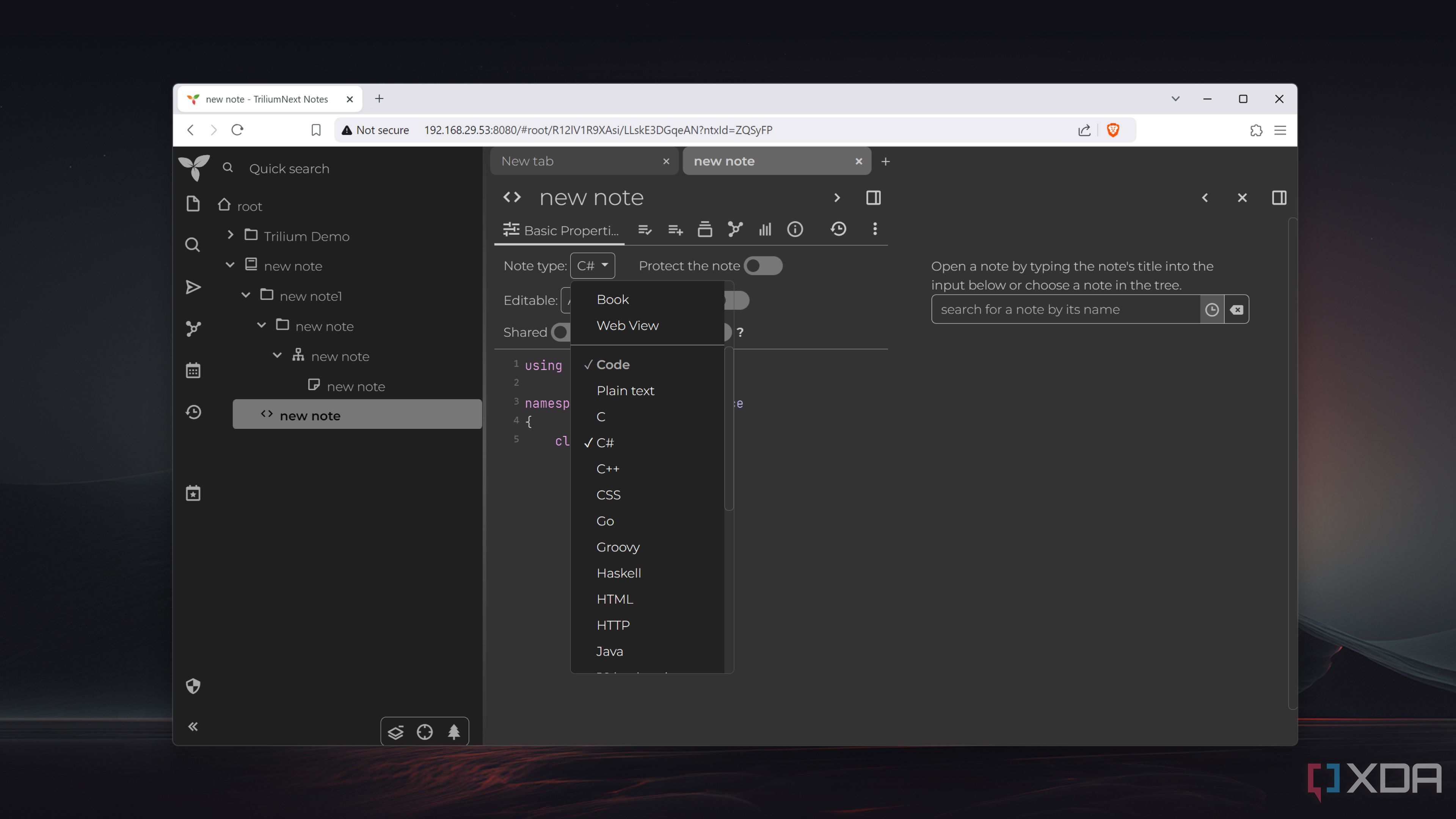
Task: Click the protected session shield icon
Action: (x=193, y=686)
